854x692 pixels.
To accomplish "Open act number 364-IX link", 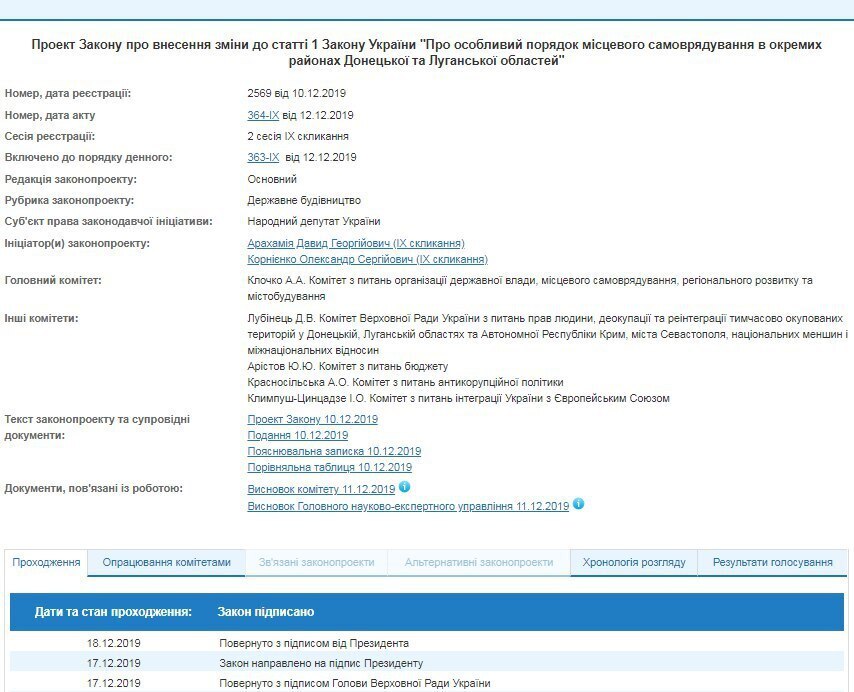I will click(x=263, y=115).
